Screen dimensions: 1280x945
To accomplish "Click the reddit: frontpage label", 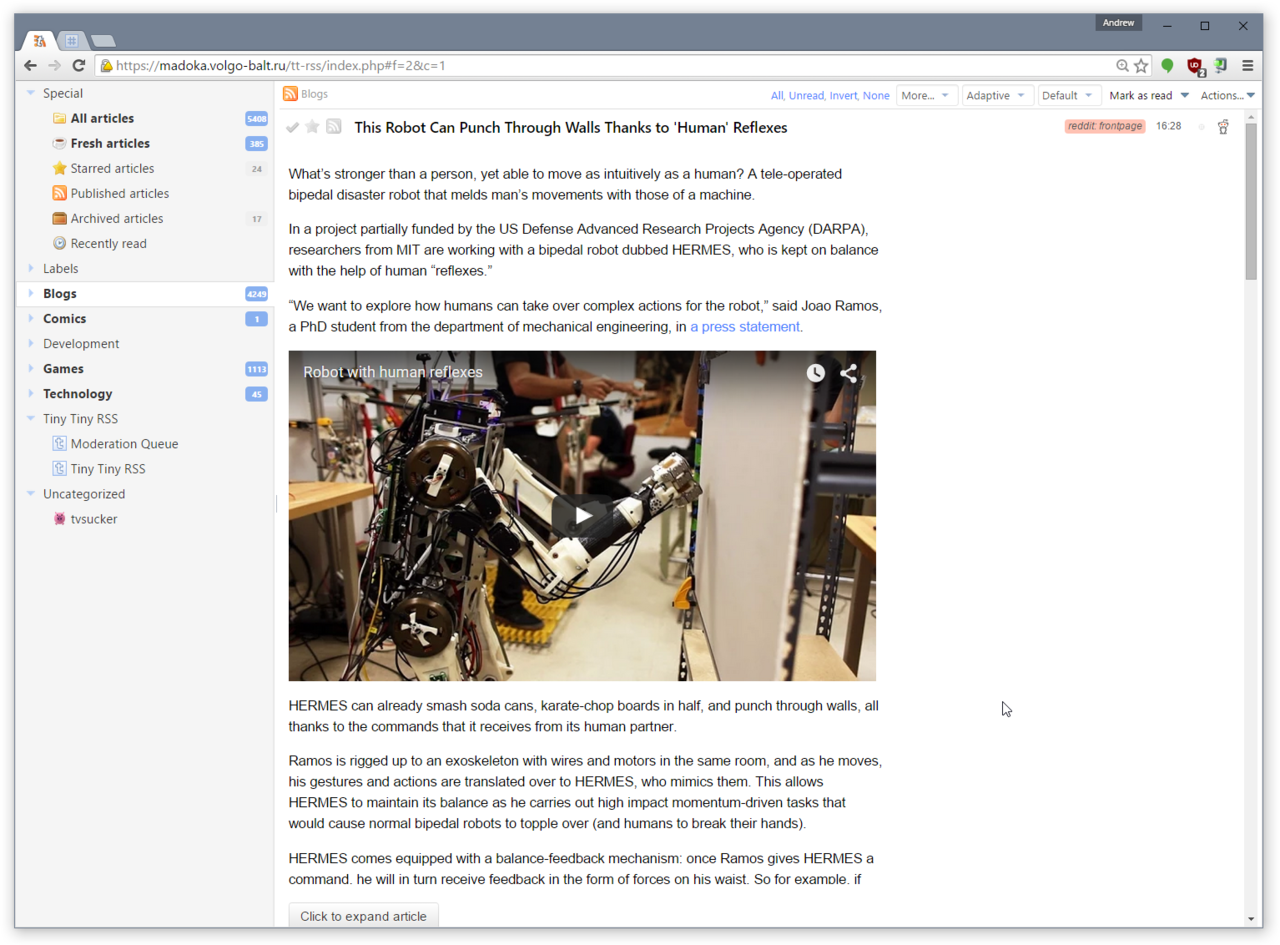I will pyautogui.click(x=1105, y=126).
